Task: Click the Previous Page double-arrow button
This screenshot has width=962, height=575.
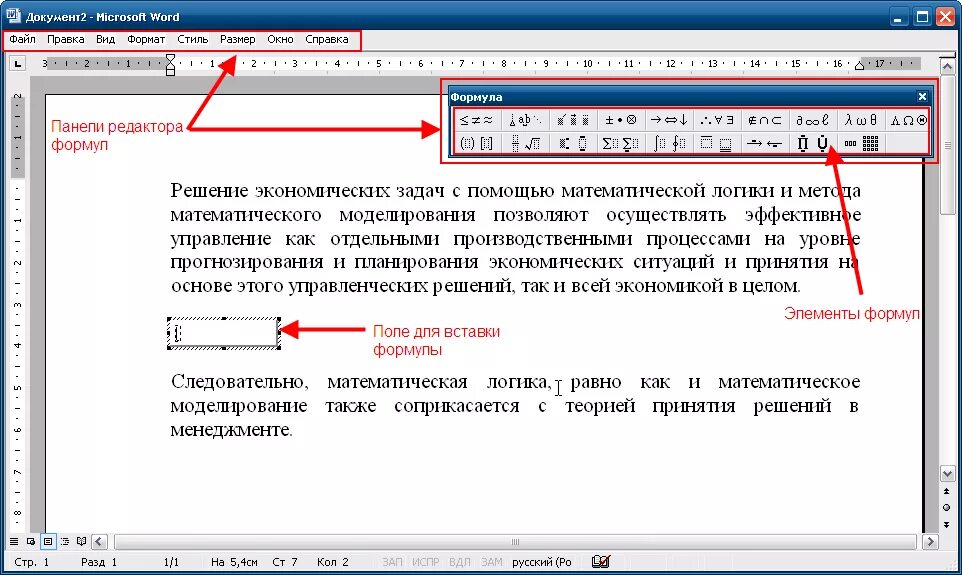Action: (x=947, y=492)
